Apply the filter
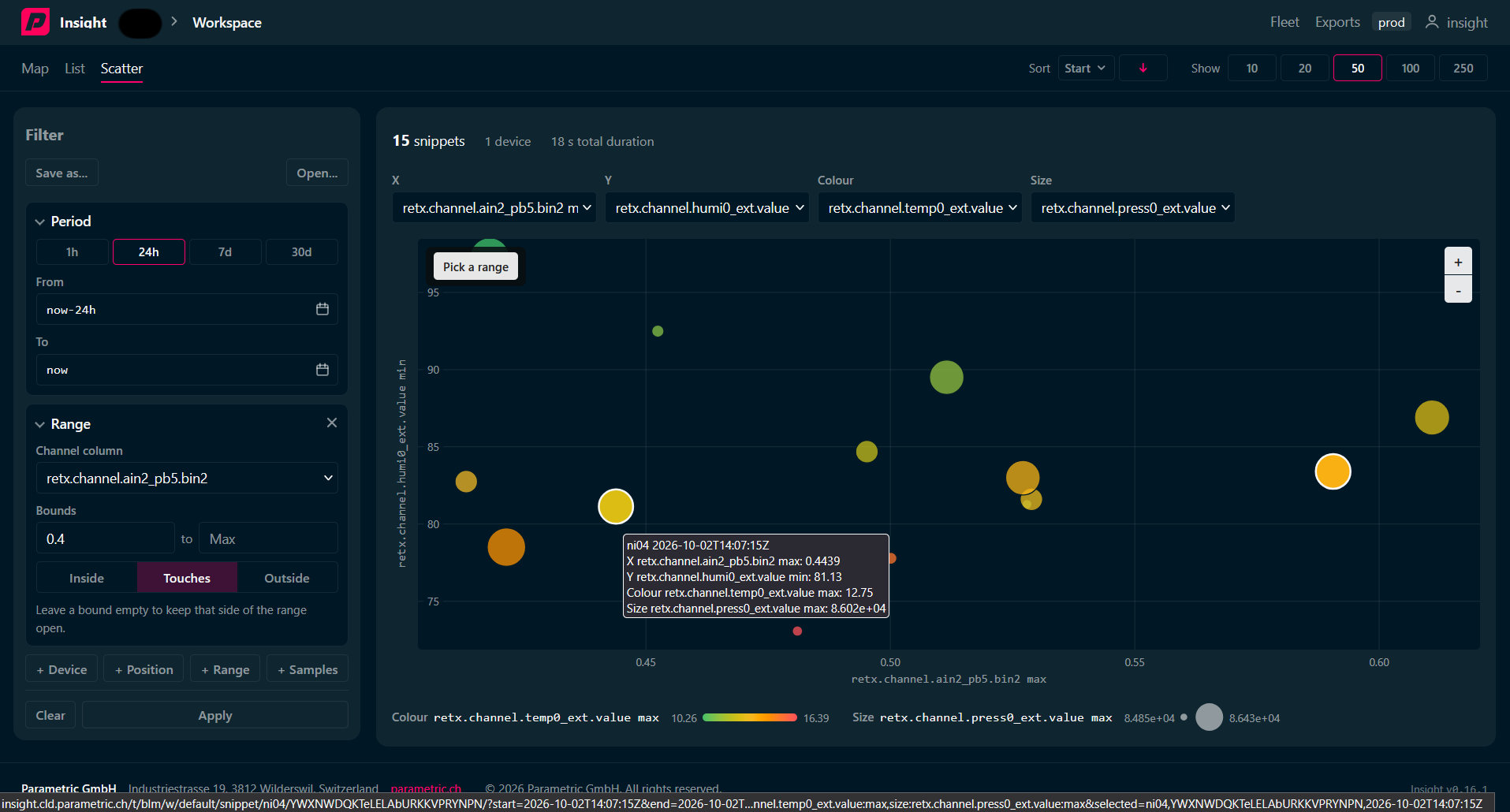Image resolution: width=1510 pixels, height=812 pixels. tap(215, 715)
